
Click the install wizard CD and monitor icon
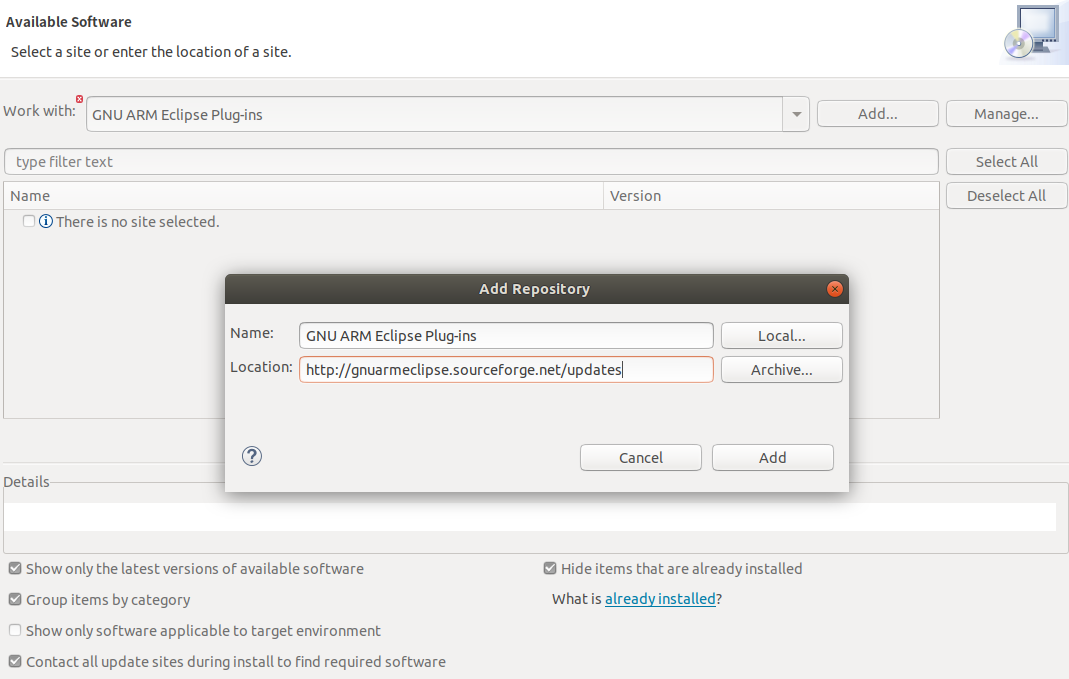click(x=1032, y=33)
